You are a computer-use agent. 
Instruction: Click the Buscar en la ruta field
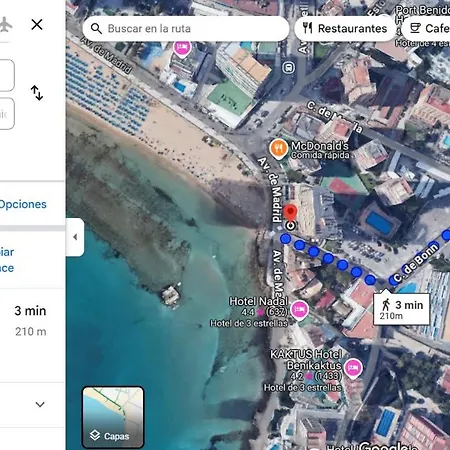186,29
